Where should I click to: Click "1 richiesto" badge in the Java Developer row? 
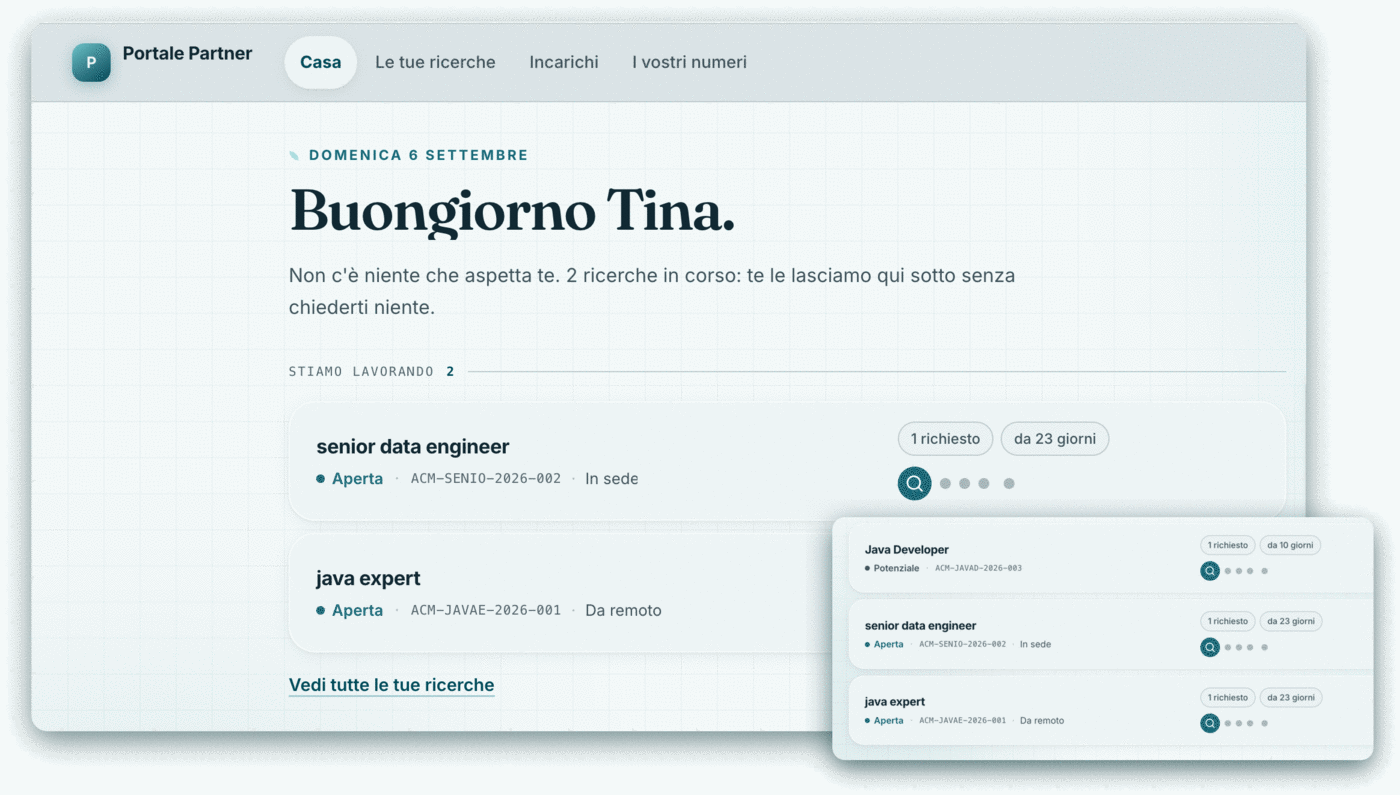(x=1227, y=545)
